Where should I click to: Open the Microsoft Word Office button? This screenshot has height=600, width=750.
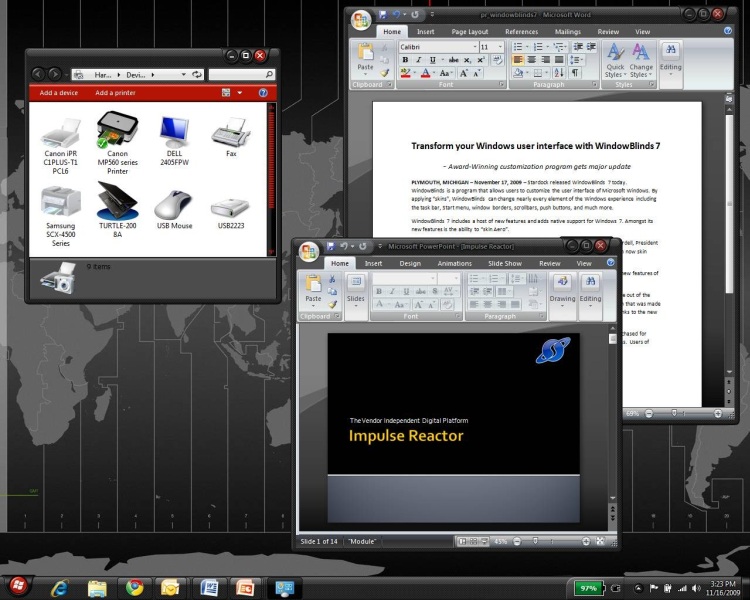click(362, 22)
